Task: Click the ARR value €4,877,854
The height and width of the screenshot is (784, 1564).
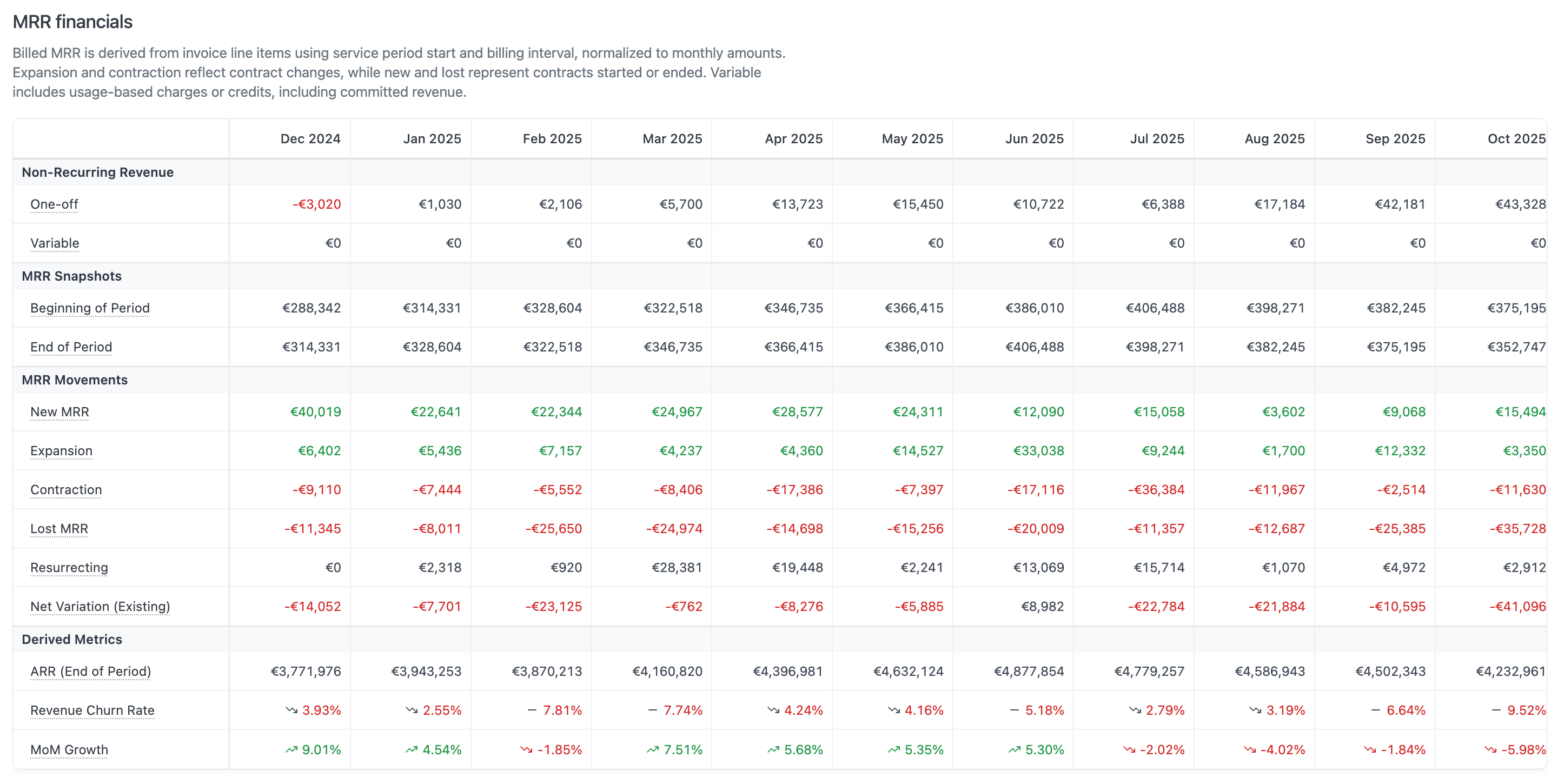Action: 1029,671
